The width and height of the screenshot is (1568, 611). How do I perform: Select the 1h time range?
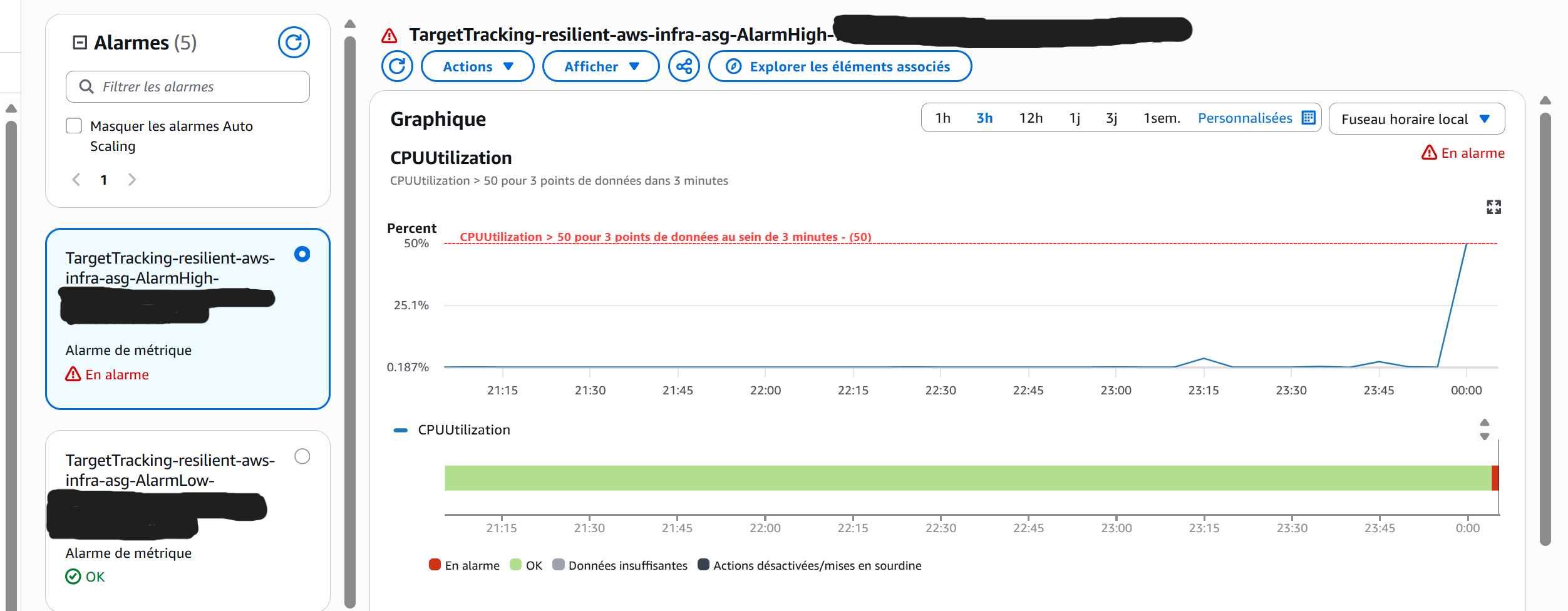942,118
